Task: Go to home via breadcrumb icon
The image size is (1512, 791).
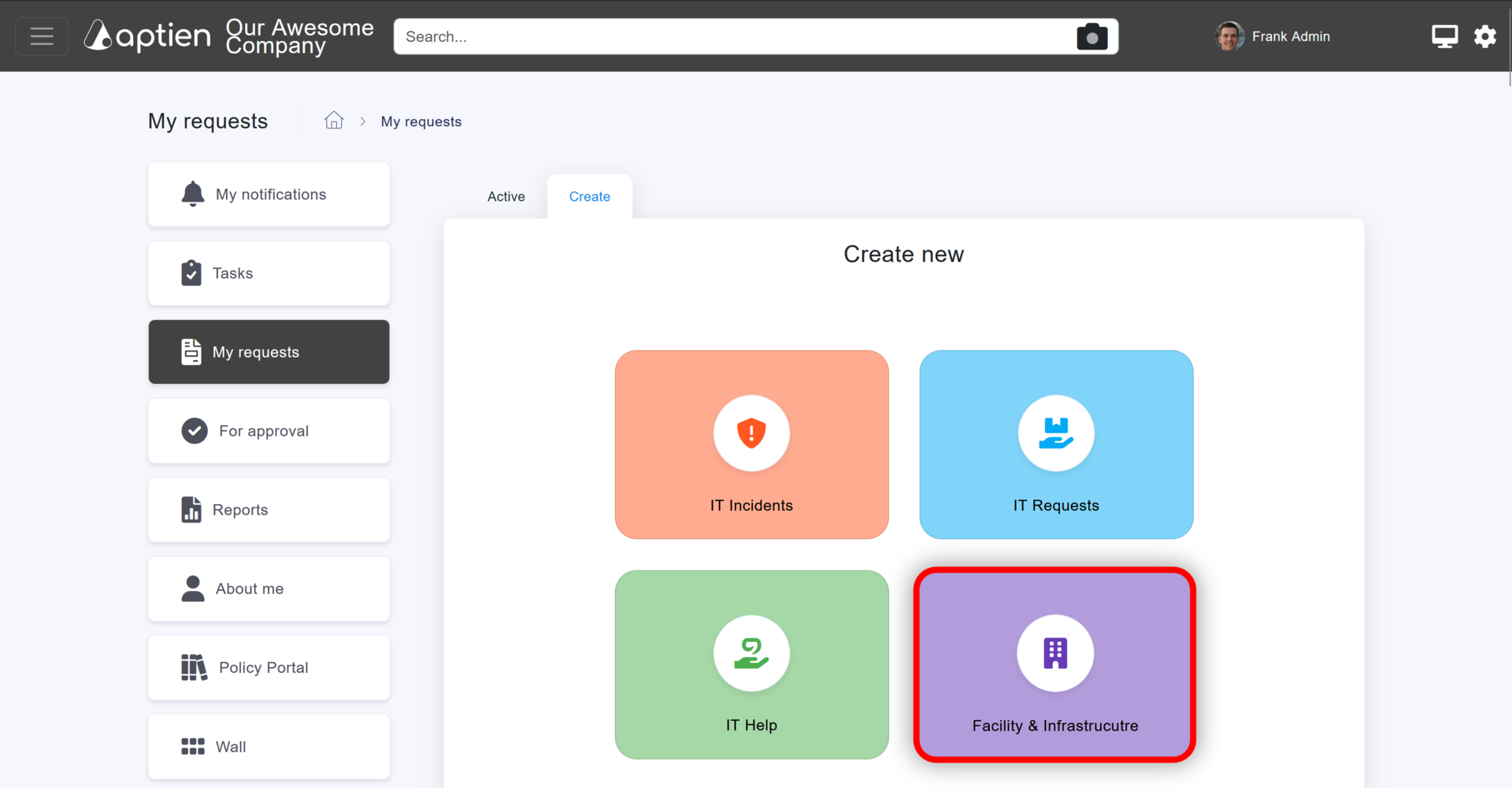Action: tap(334, 121)
